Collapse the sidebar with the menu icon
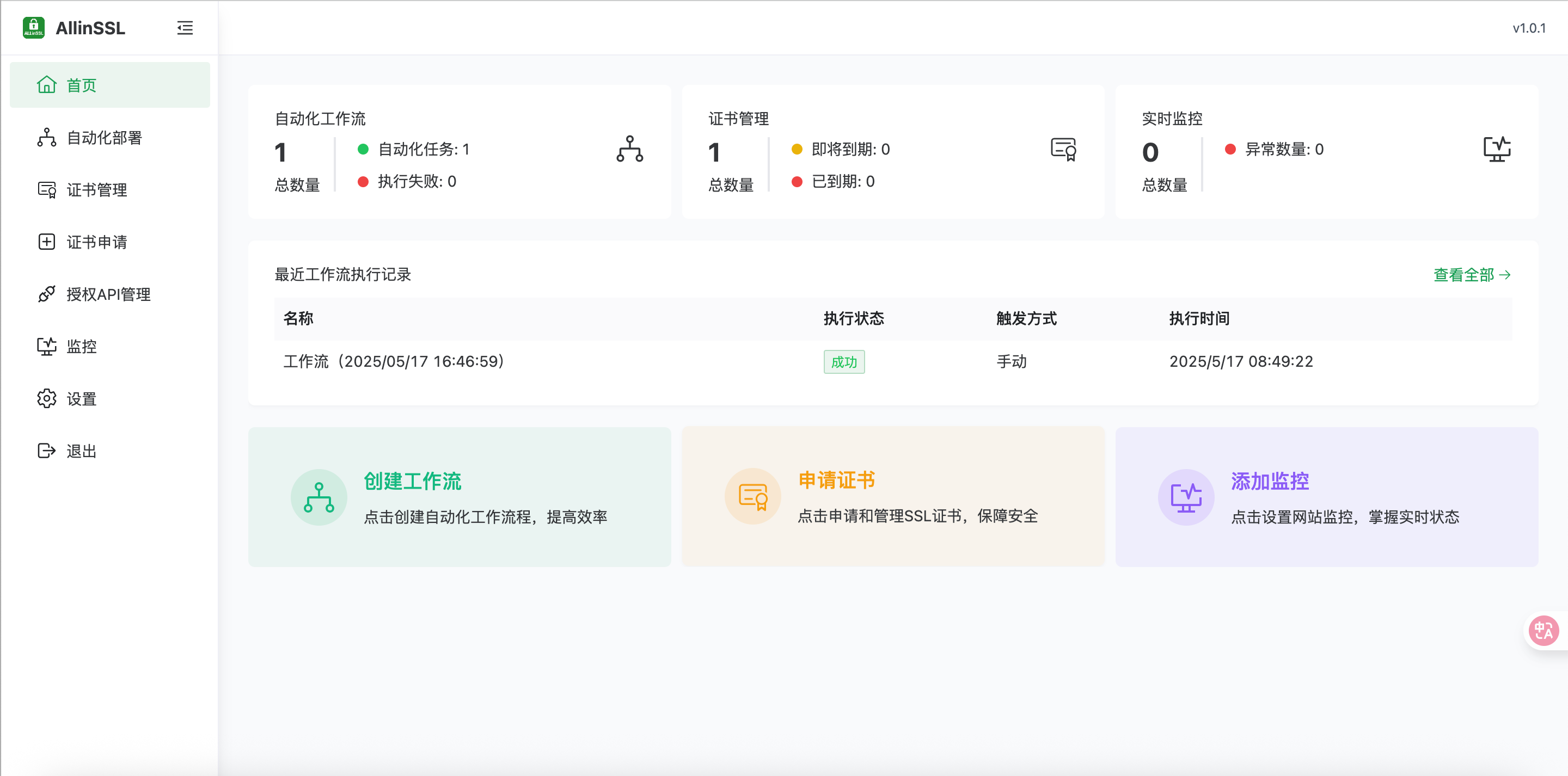Viewport: 1568px width, 776px height. pos(185,28)
